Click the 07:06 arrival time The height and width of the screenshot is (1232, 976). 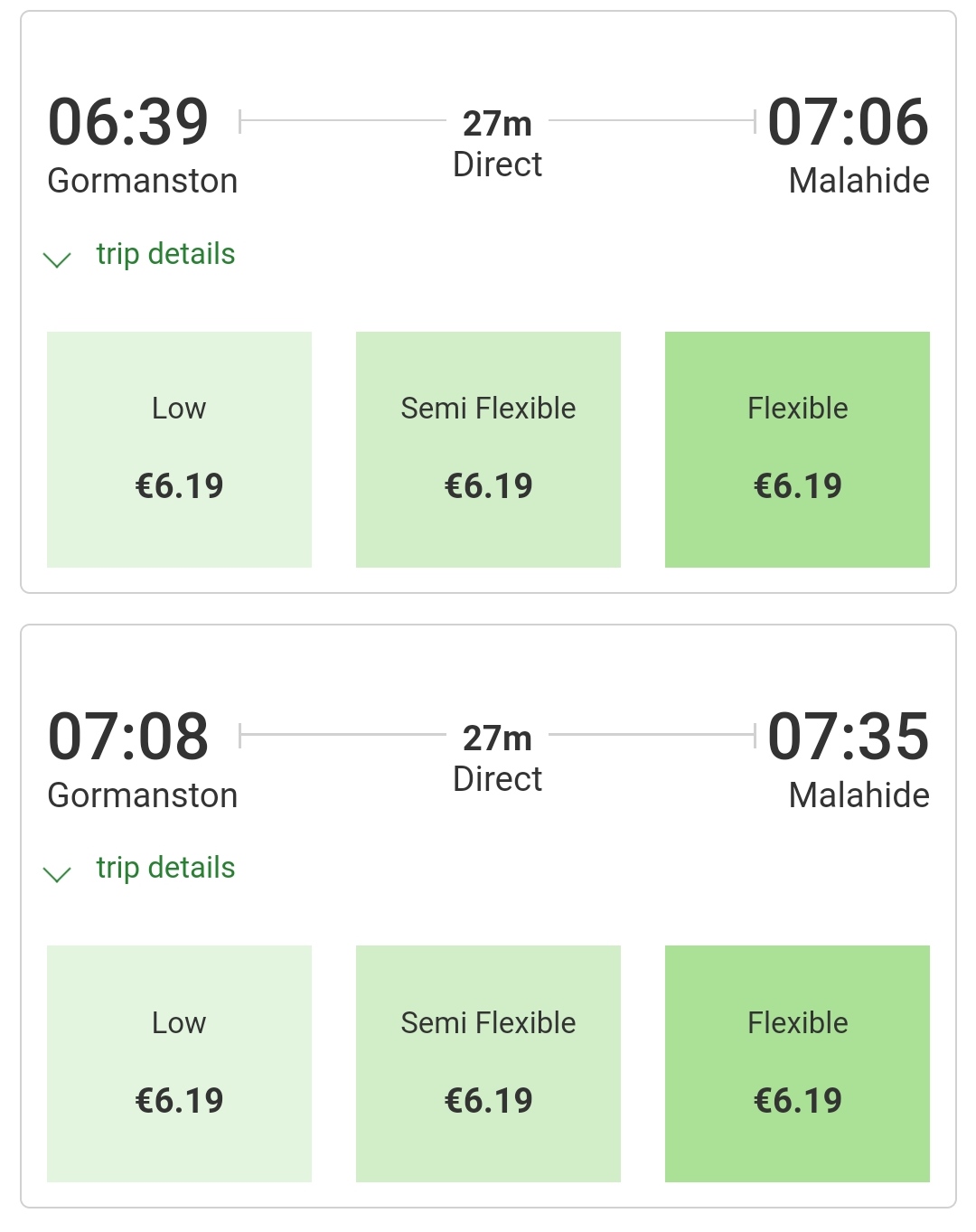(x=848, y=122)
